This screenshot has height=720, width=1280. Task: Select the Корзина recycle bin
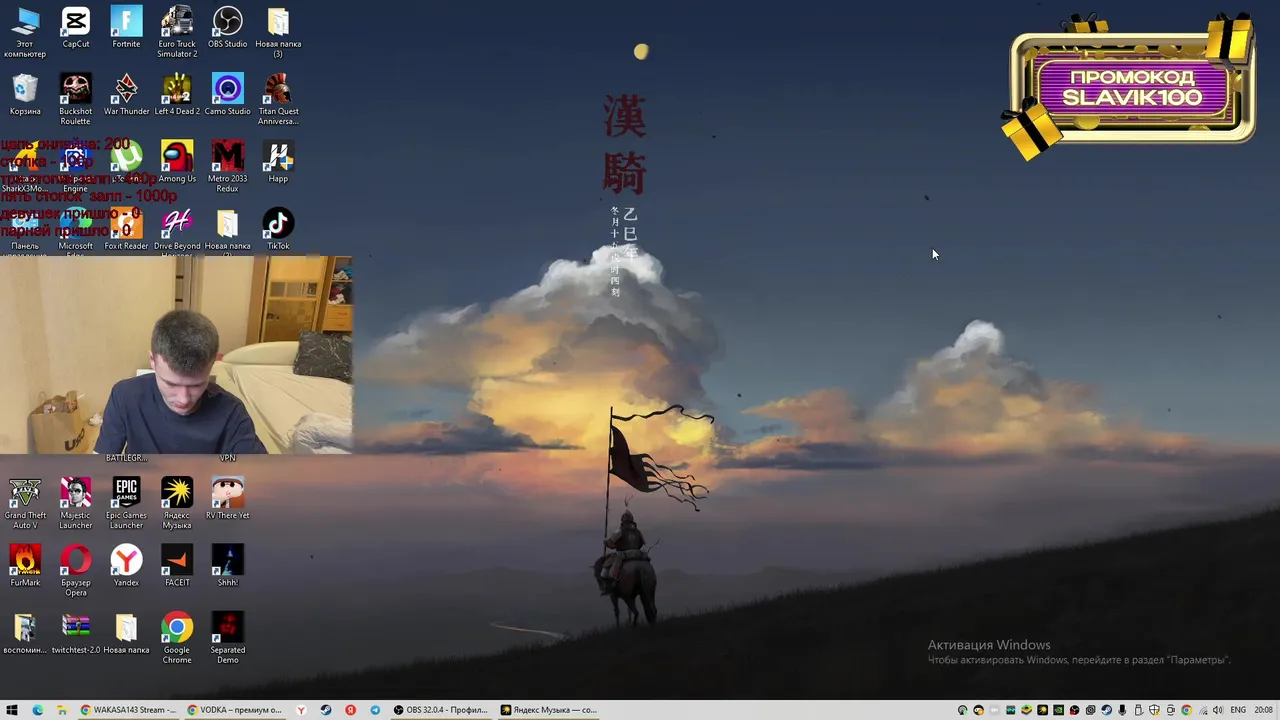pos(25,95)
